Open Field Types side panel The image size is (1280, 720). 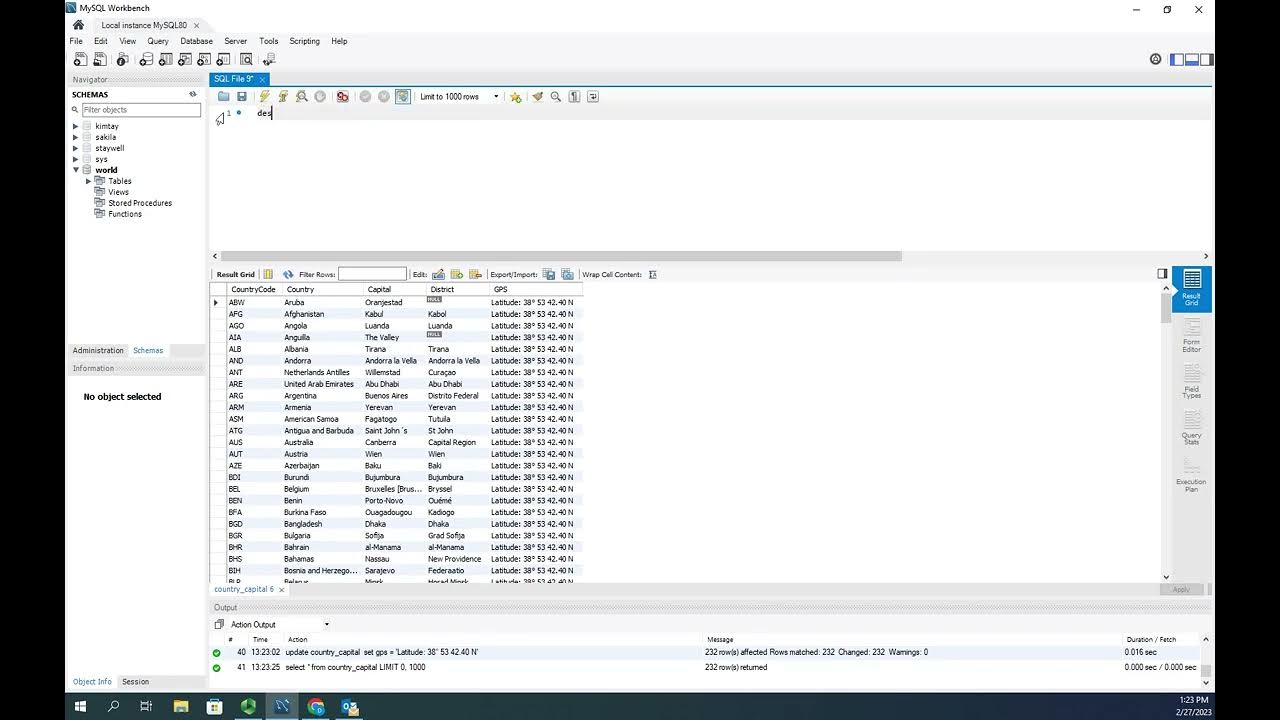point(1191,382)
